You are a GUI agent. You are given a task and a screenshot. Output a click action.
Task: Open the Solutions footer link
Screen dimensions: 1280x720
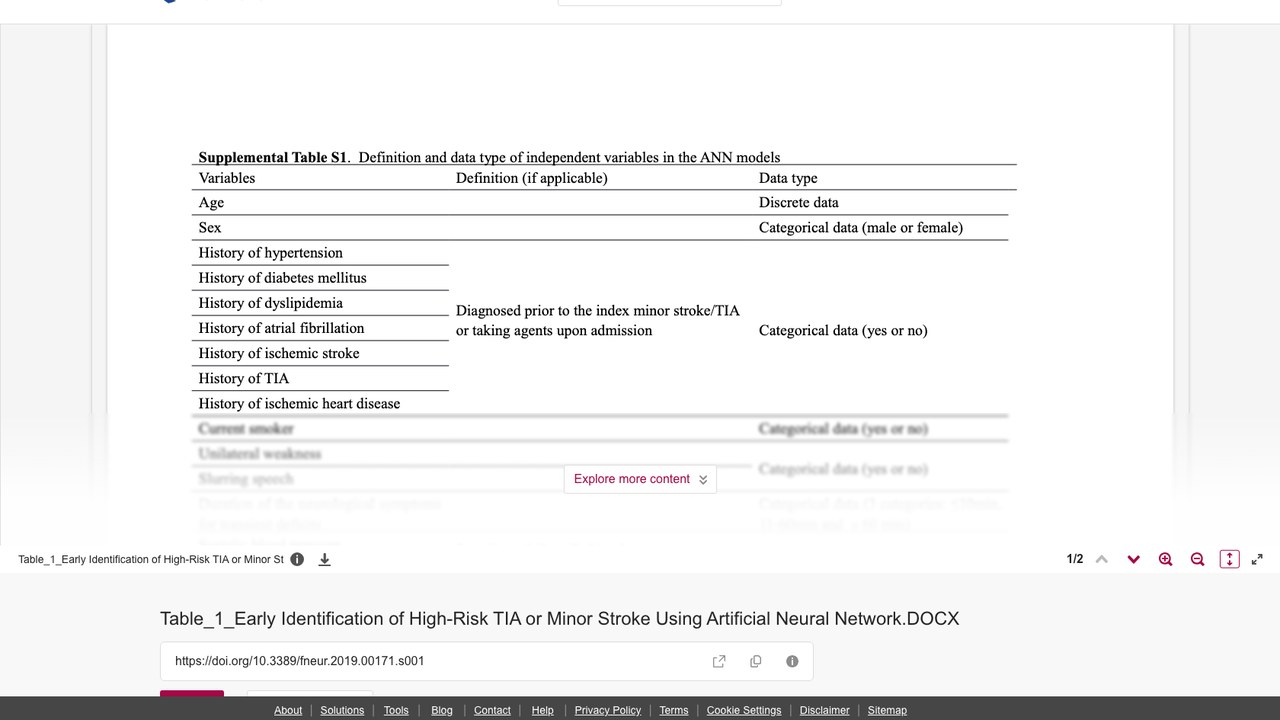(342, 710)
